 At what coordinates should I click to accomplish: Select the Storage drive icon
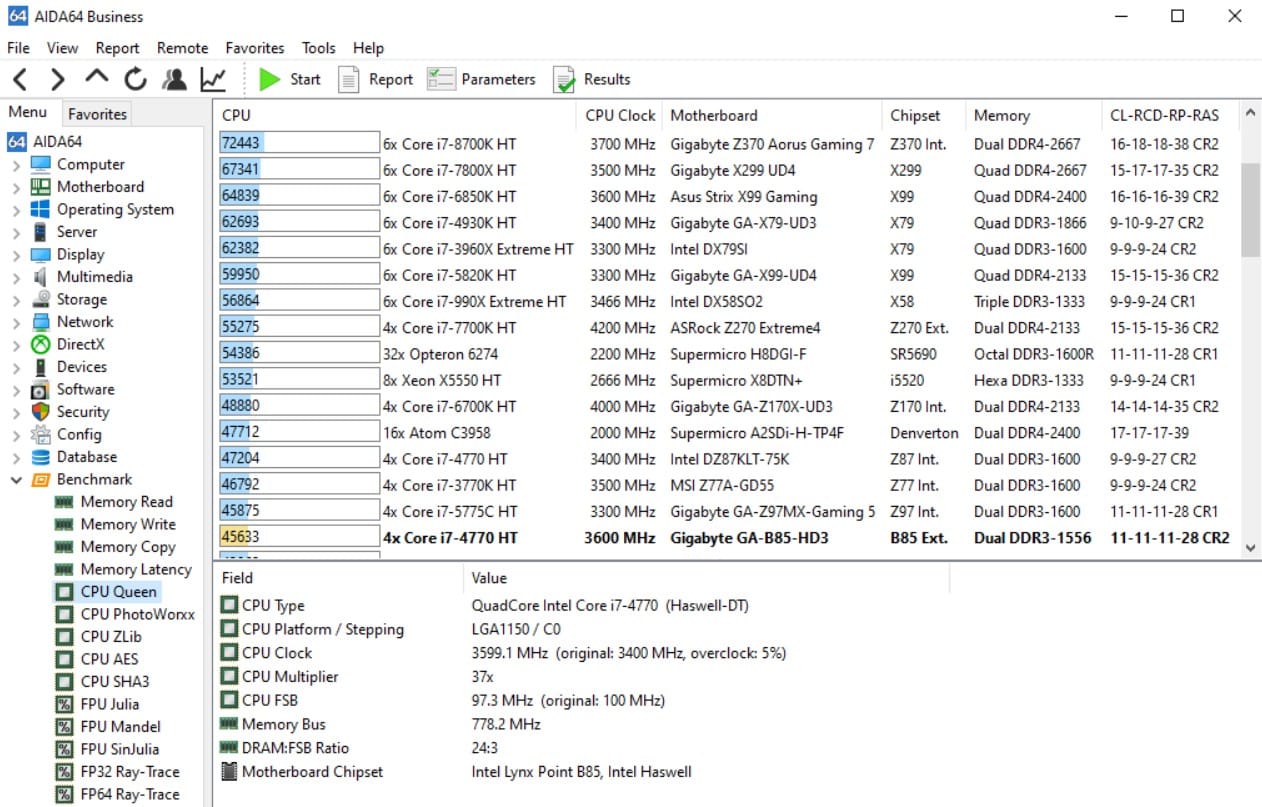(41, 299)
